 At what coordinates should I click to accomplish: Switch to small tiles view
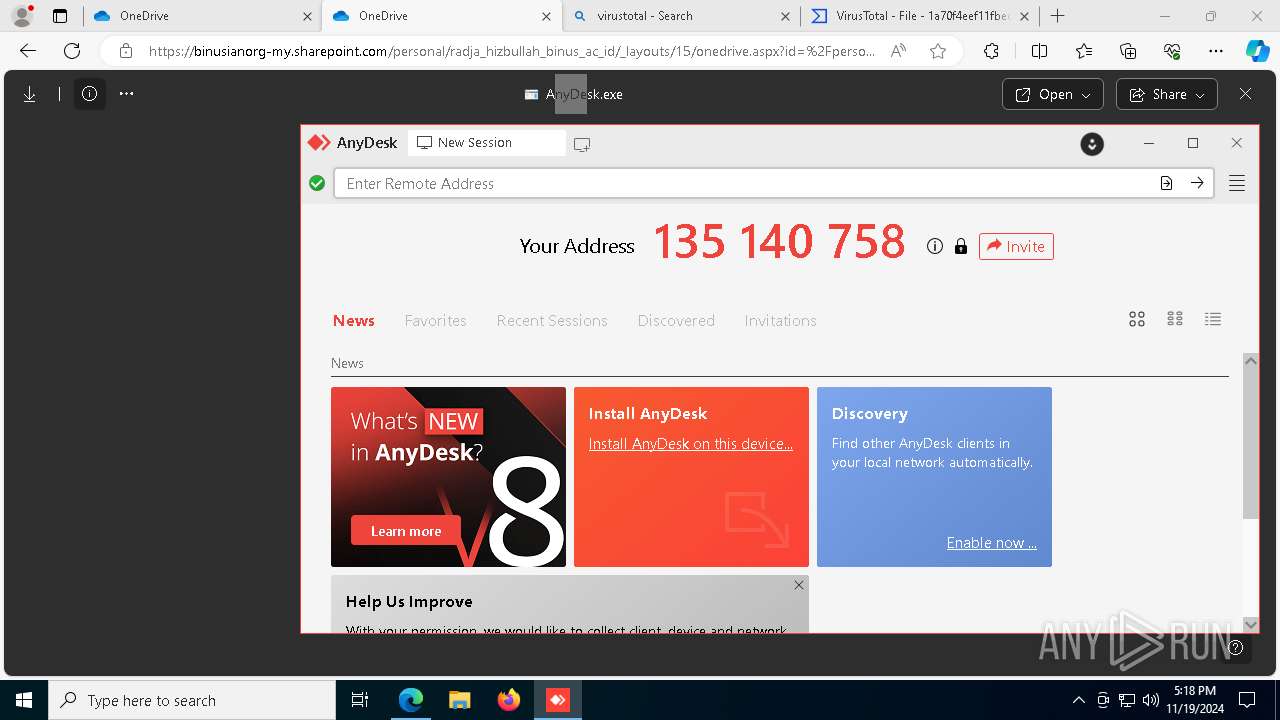(x=1175, y=319)
